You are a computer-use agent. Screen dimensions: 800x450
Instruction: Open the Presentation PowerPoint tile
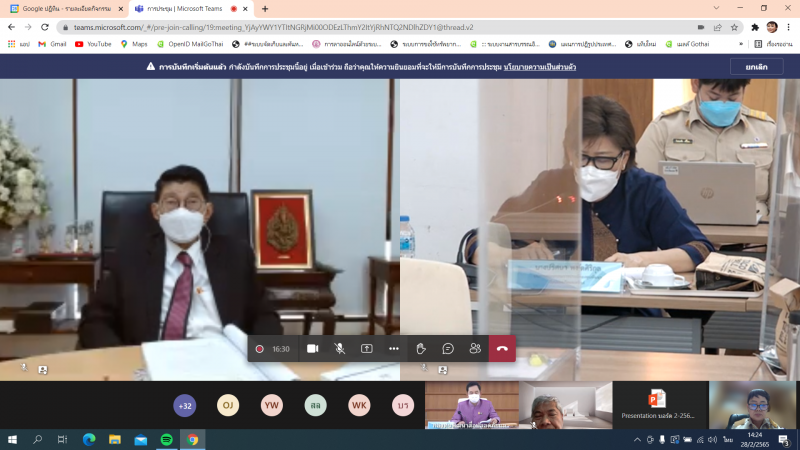click(x=660, y=405)
